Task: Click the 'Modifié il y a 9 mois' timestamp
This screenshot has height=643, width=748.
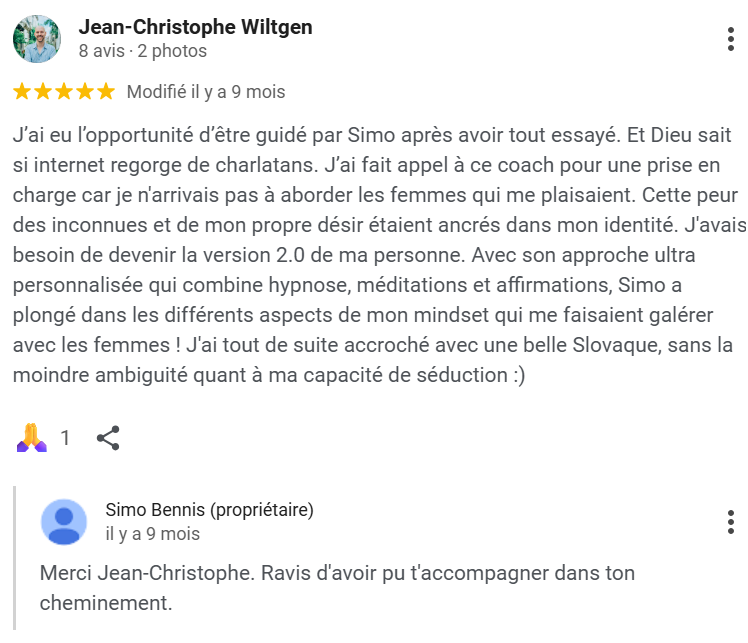Action: point(206,92)
